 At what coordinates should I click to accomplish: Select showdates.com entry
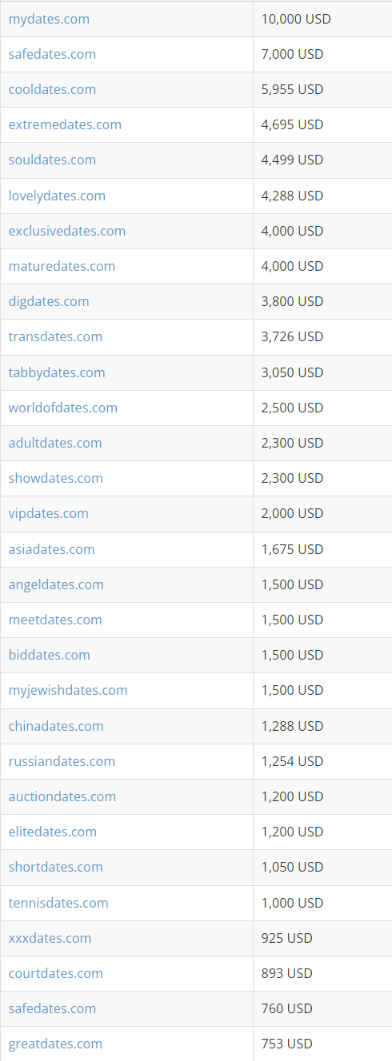(56, 478)
